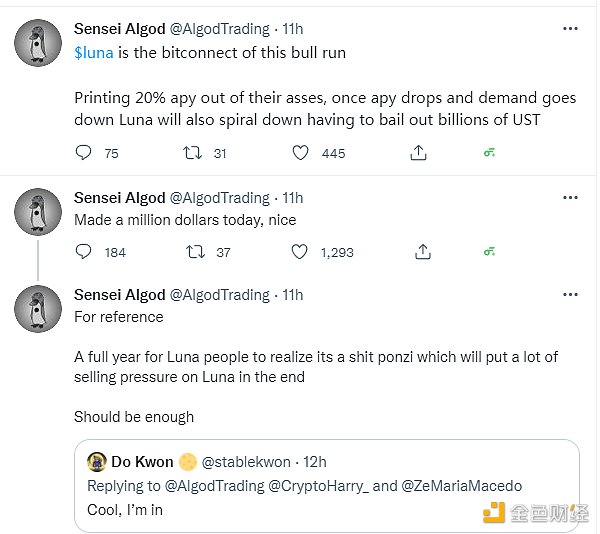Open more options on 'For reference' tweet

pyautogui.click(x=570, y=294)
